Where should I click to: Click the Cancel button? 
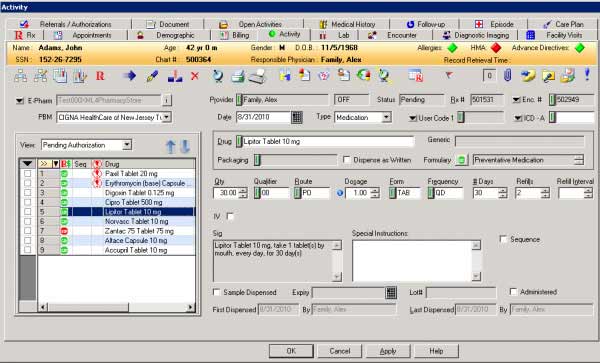tap(340, 351)
